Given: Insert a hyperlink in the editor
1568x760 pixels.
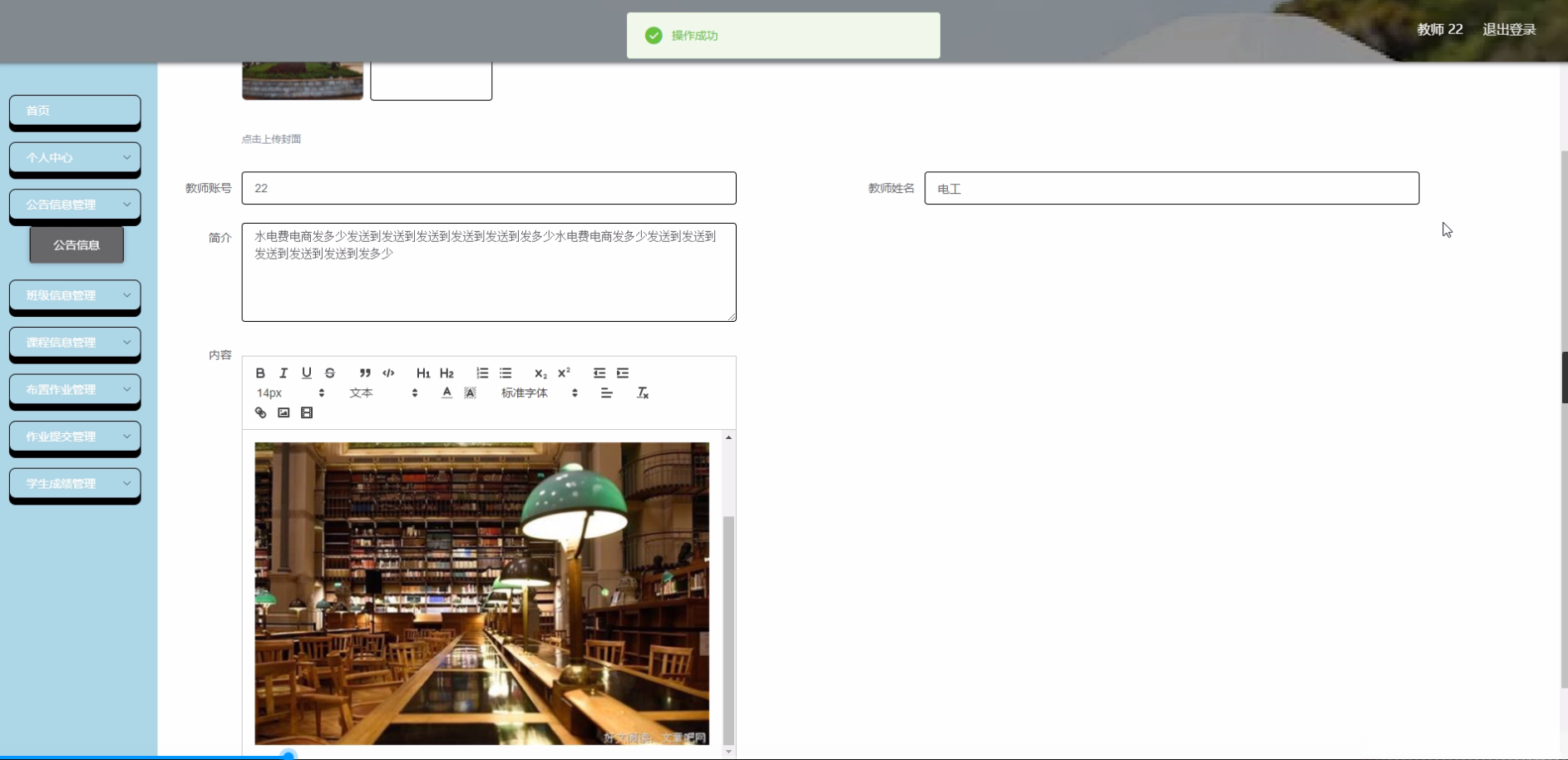Looking at the screenshot, I should (260, 412).
